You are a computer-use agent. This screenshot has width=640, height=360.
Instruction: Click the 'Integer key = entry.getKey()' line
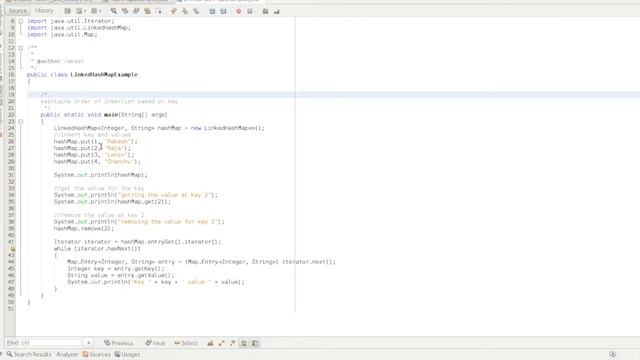(116, 269)
